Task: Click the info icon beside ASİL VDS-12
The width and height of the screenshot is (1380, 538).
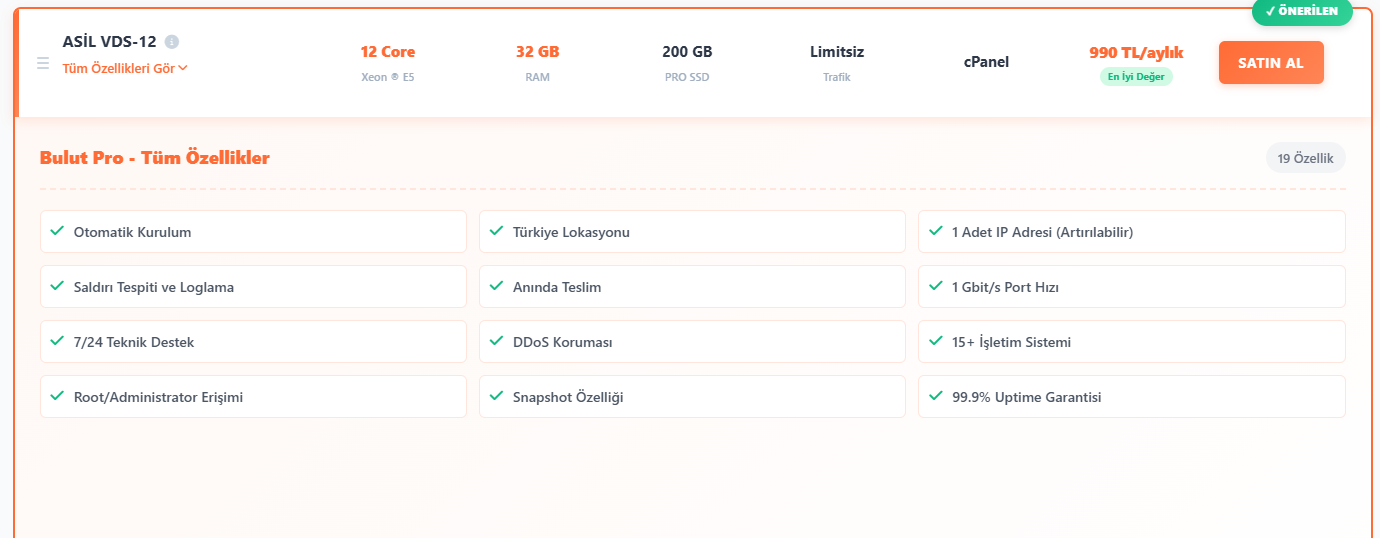Action: (x=172, y=42)
